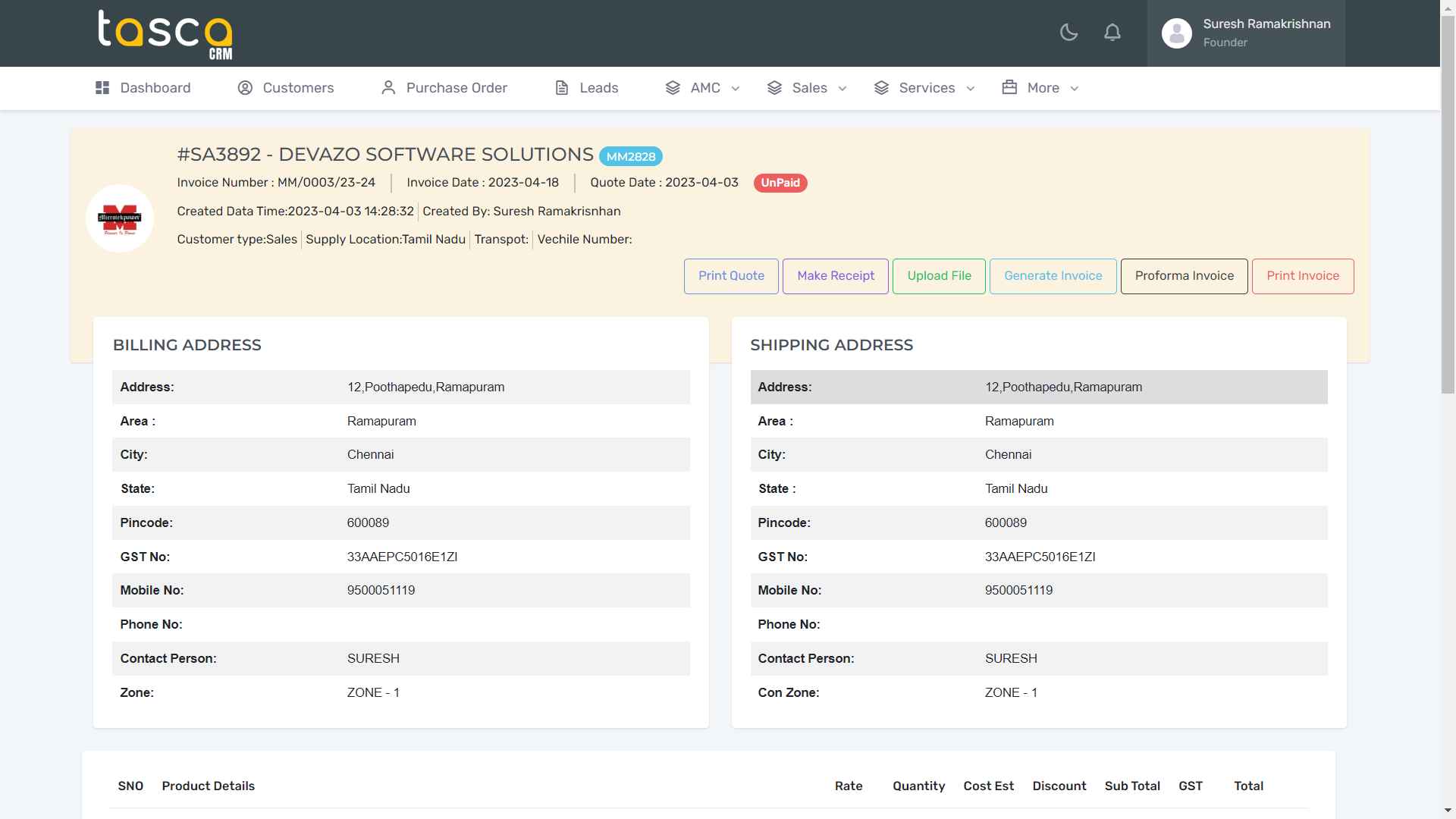Click the Microtek company logo thumbnail
The height and width of the screenshot is (819, 1456).
[120, 218]
